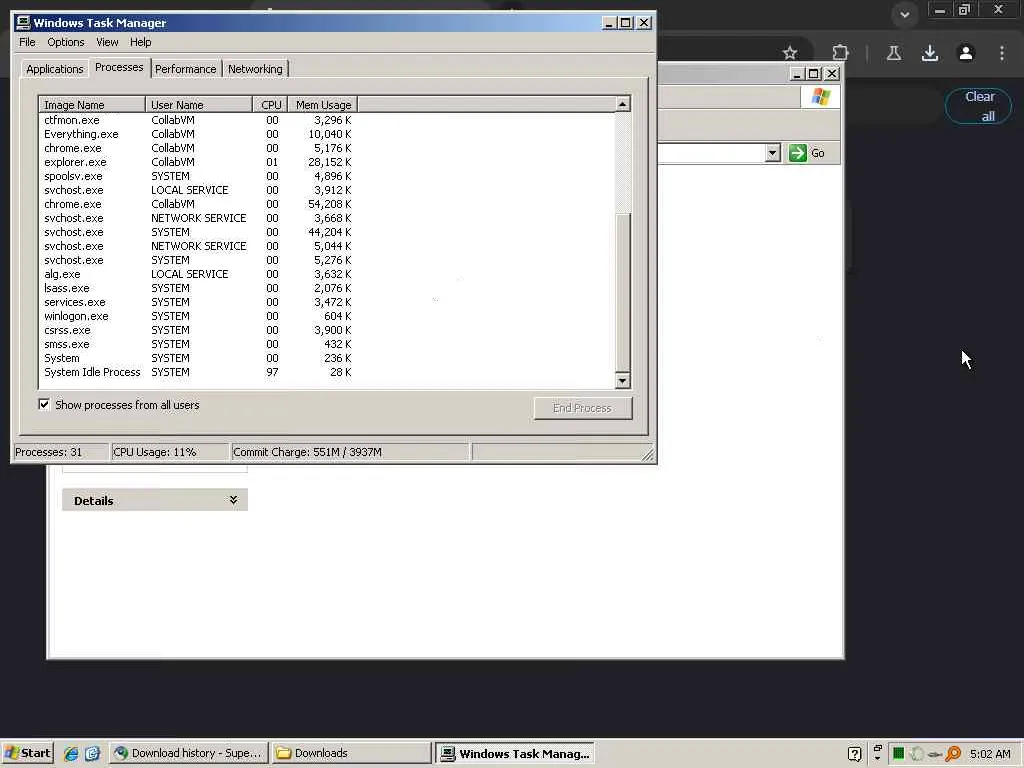Open the View menu
The image size is (1024, 768).
[x=107, y=42]
